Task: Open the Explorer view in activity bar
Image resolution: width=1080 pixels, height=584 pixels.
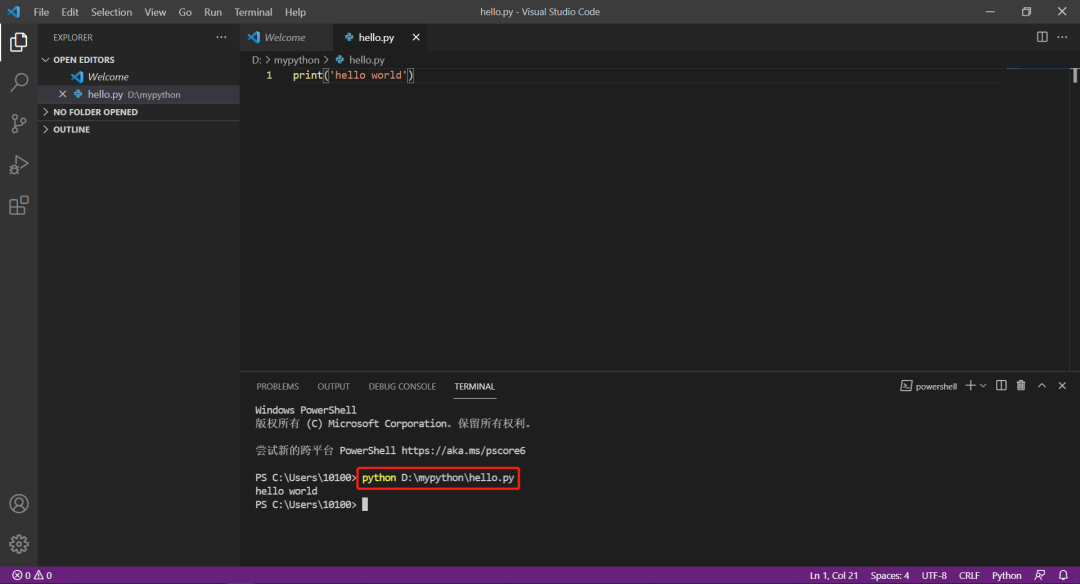Action: pyautogui.click(x=19, y=42)
